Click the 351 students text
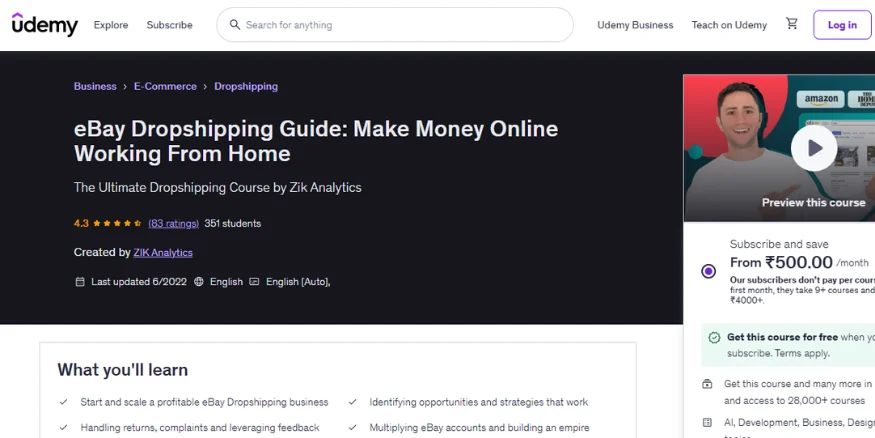Image resolution: width=875 pixels, height=438 pixels. pos(233,223)
